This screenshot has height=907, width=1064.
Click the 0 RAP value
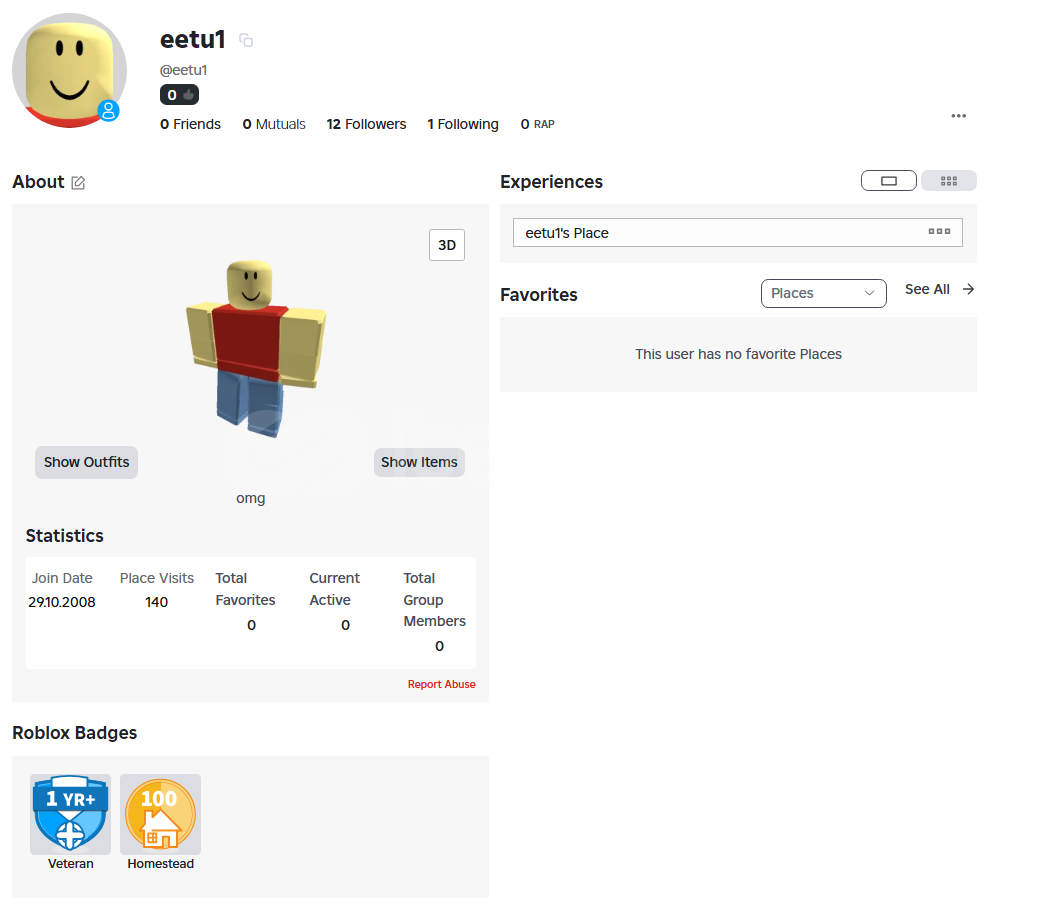click(x=537, y=124)
